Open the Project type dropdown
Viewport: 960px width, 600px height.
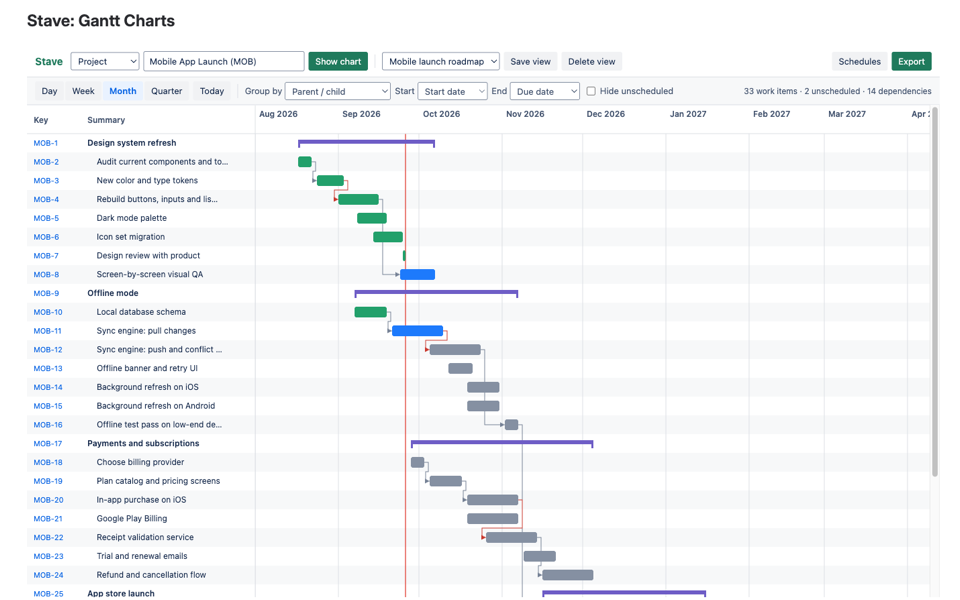pyautogui.click(x=105, y=61)
